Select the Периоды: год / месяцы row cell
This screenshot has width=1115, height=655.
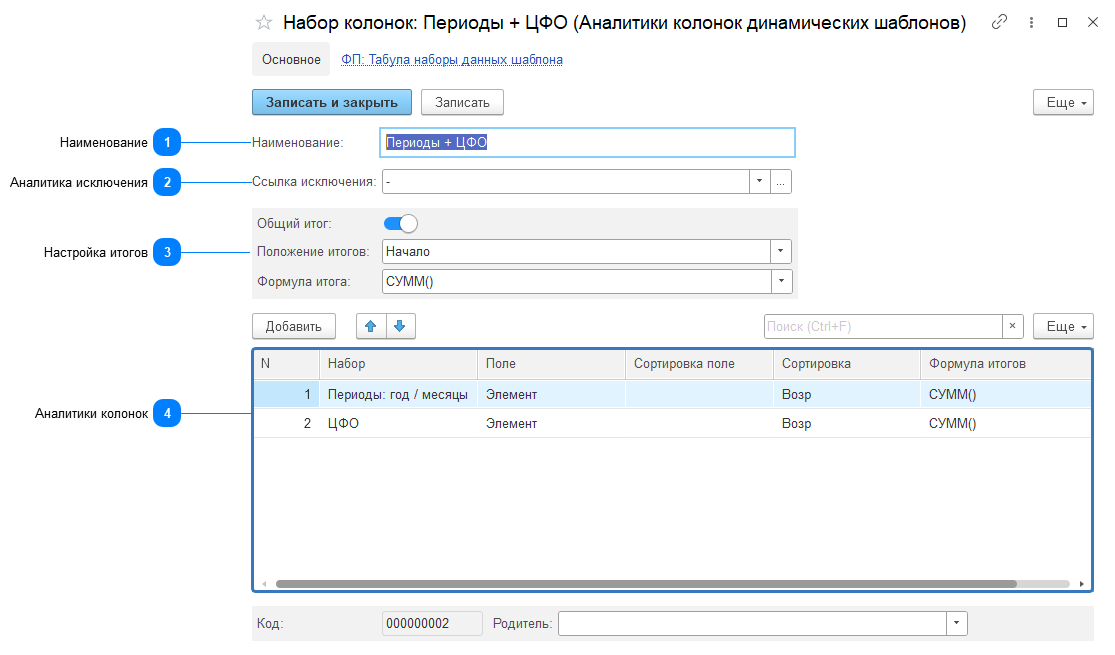[x=398, y=394]
